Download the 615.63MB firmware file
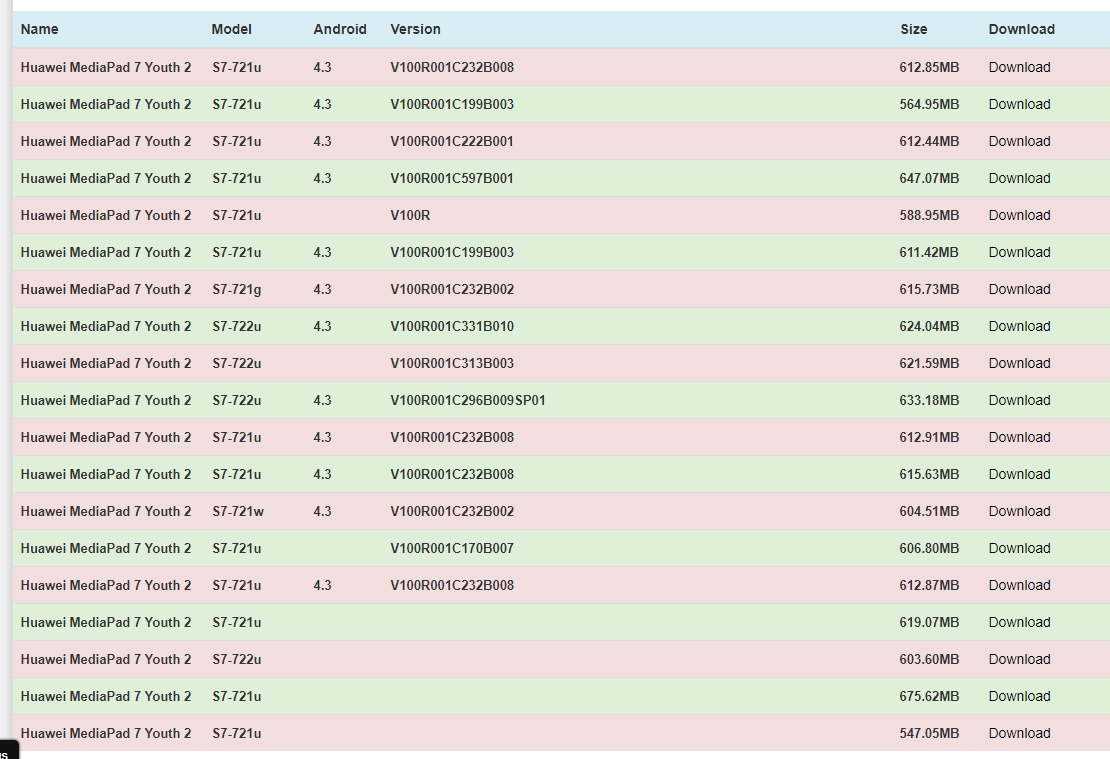 pyautogui.click(x=1019, y=474)
